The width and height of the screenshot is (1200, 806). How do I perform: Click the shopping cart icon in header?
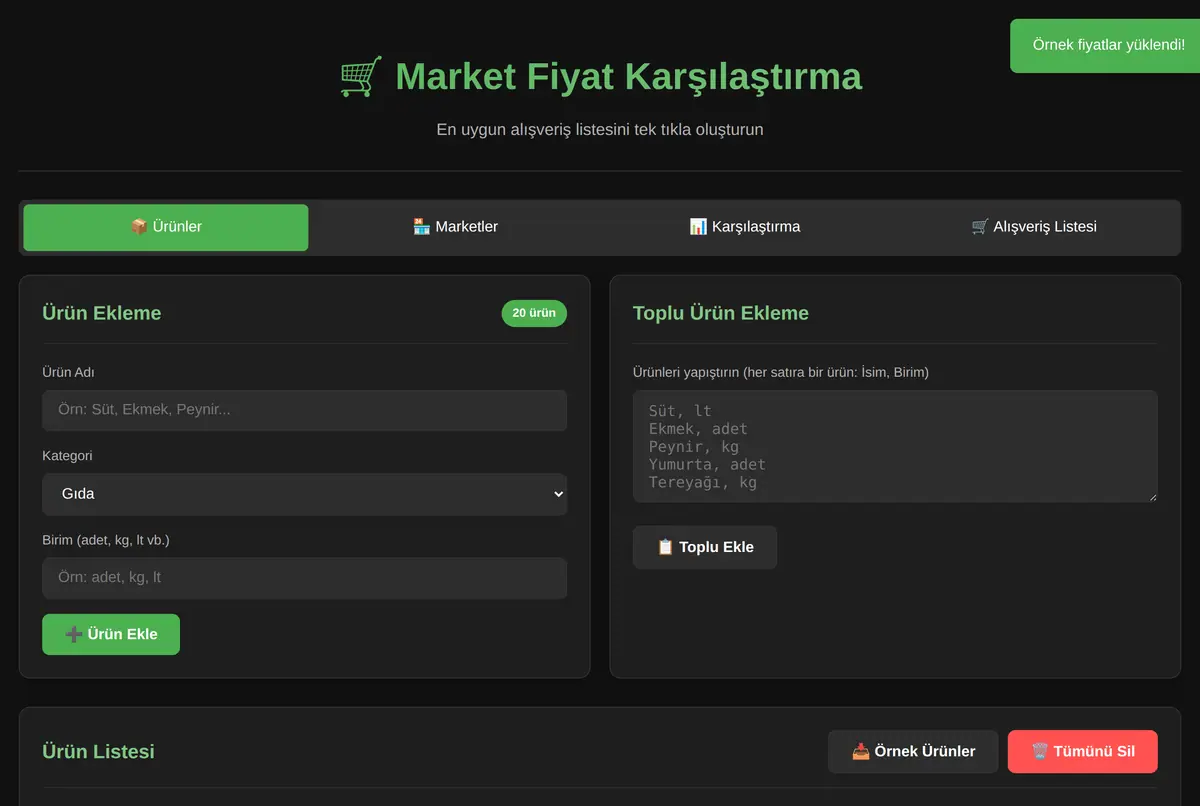click(x=360, y=76)
